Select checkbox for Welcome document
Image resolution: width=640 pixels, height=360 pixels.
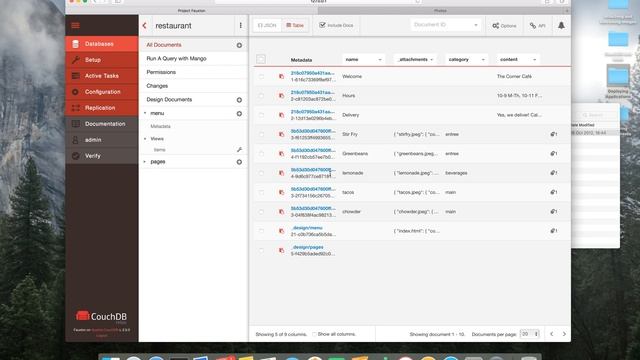261,76
